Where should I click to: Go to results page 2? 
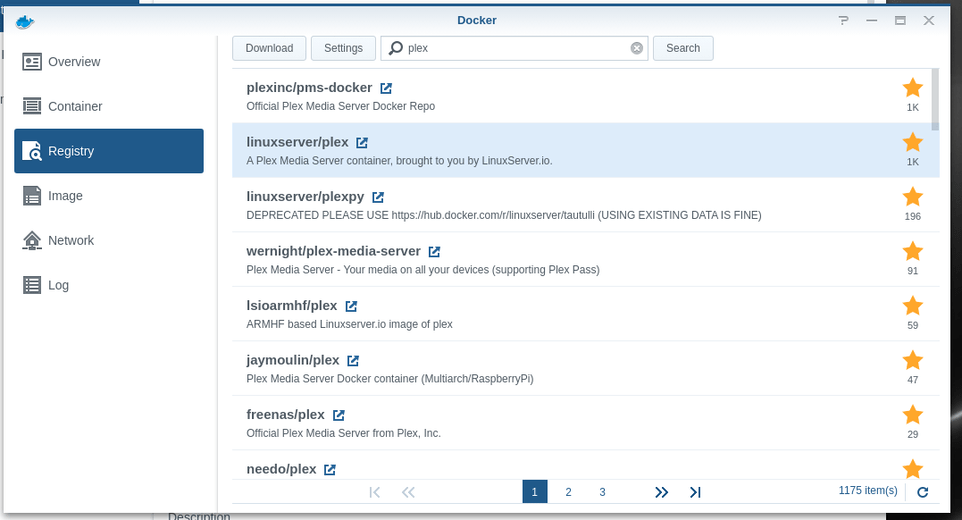pos(569,492)
